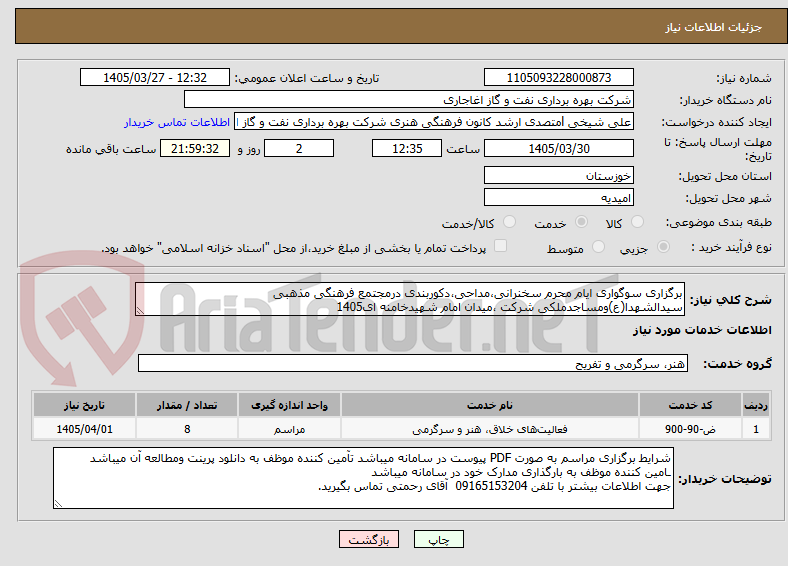Click need date cell 1405/04/01

click(x=84, y=429)
